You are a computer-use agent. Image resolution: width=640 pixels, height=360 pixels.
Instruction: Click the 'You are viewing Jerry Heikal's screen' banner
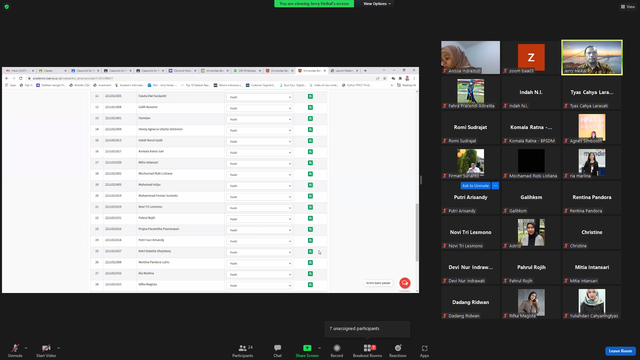coord(314,4)
